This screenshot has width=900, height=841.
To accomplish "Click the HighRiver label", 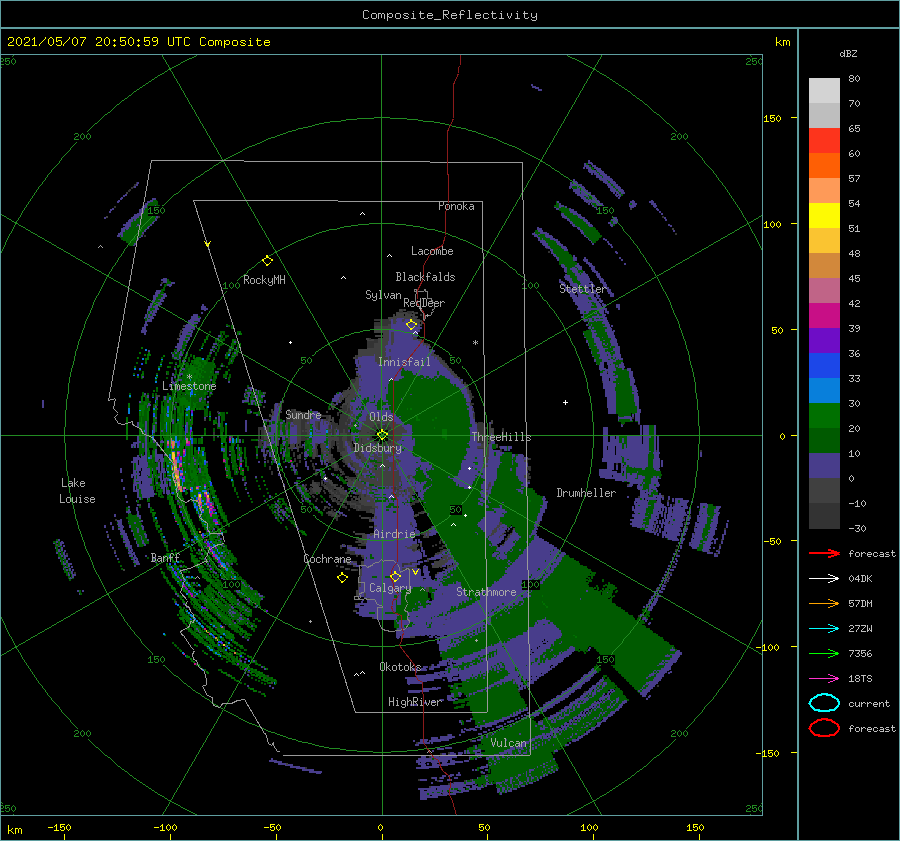I will (415, 702).
